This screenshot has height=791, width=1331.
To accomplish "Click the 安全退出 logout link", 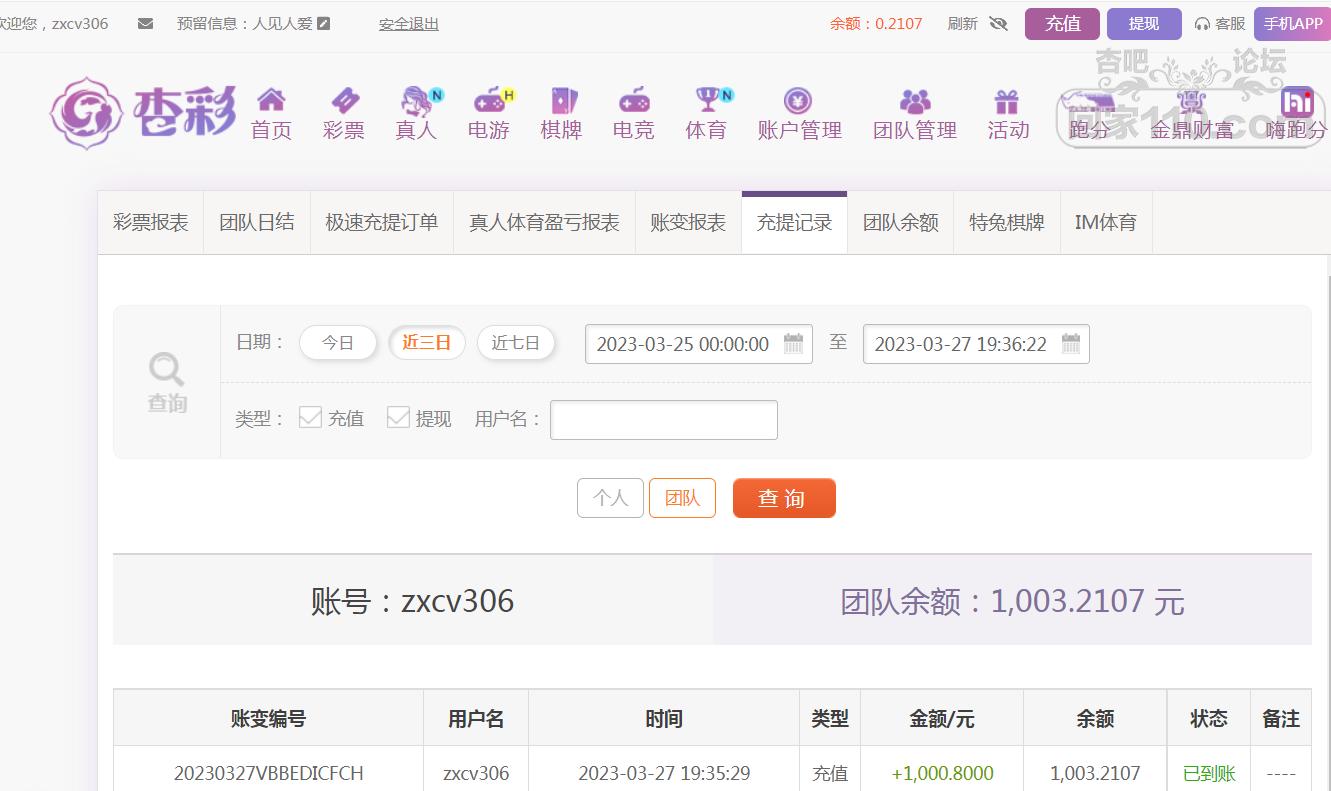I will click(408, 24).
